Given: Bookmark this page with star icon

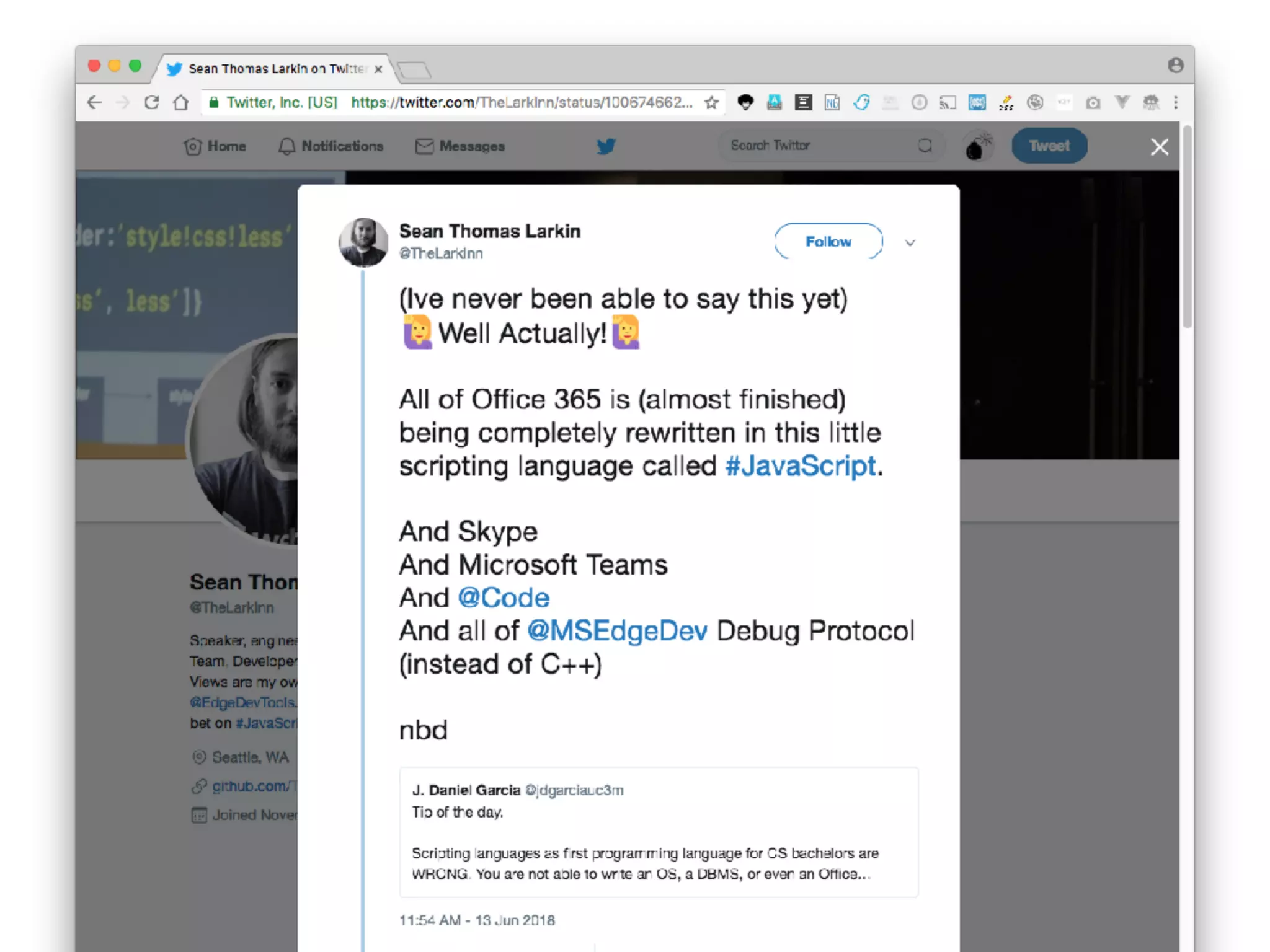Looking at the screenshot, I should 711,103.
